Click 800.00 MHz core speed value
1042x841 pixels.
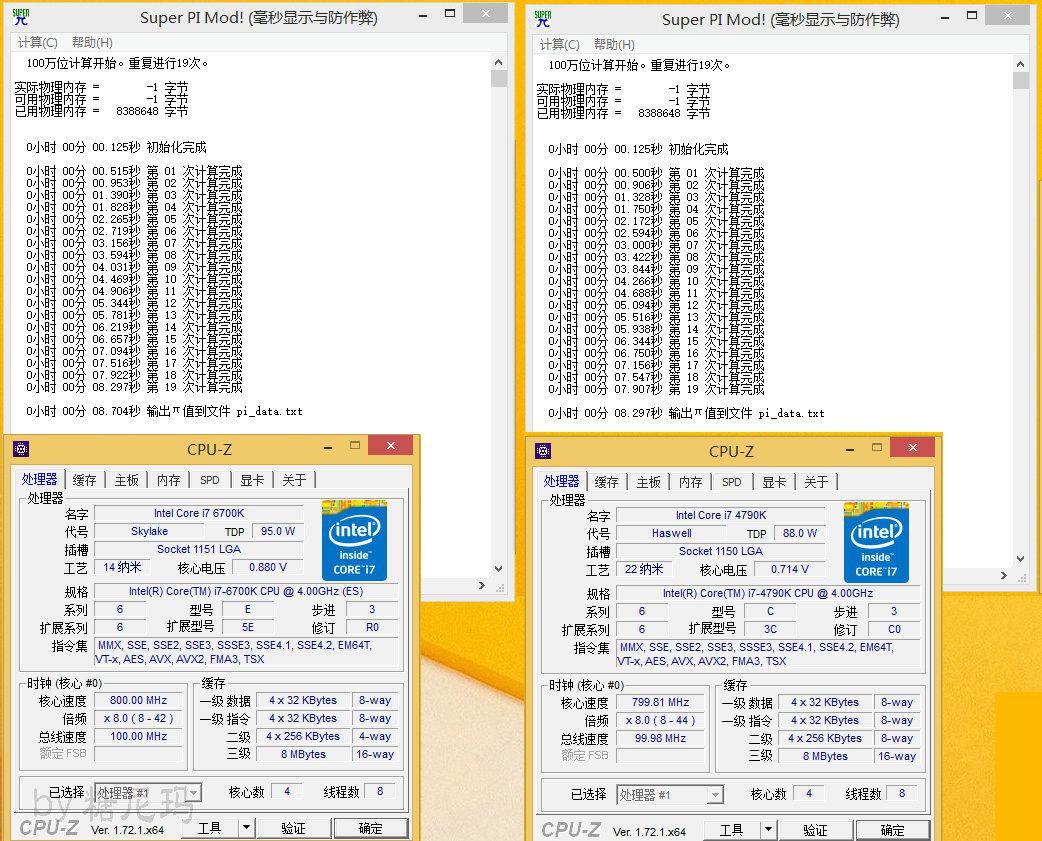click(138, 700)
